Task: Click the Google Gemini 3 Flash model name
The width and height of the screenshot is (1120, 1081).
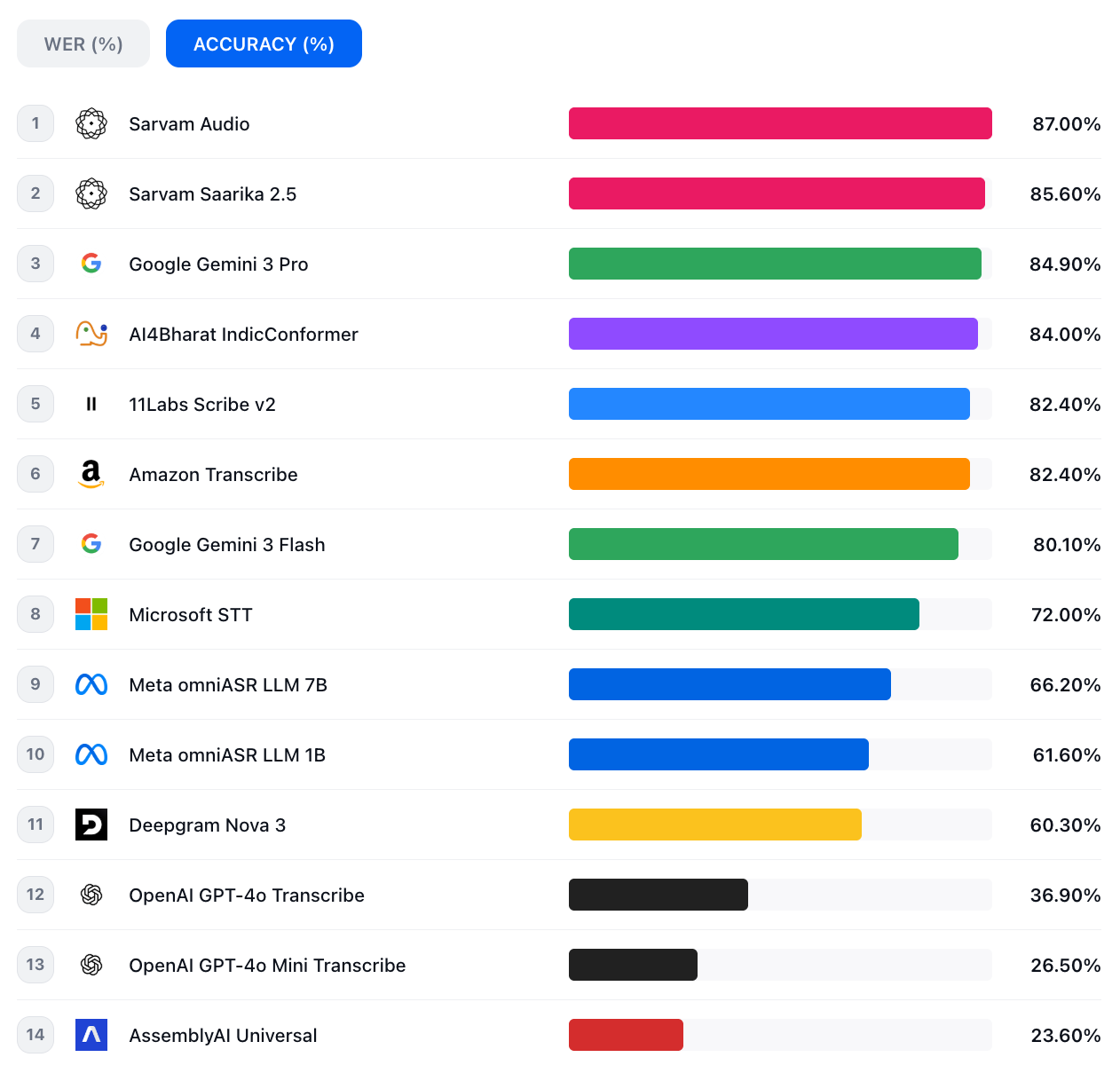Action: pos(226,545)
